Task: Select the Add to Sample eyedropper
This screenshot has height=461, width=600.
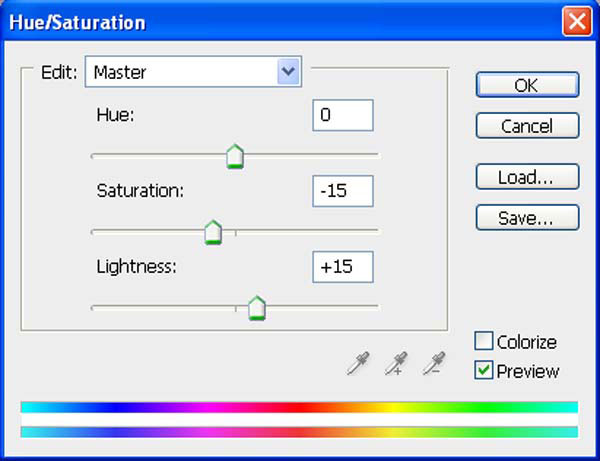Action: tap(396, 363)
